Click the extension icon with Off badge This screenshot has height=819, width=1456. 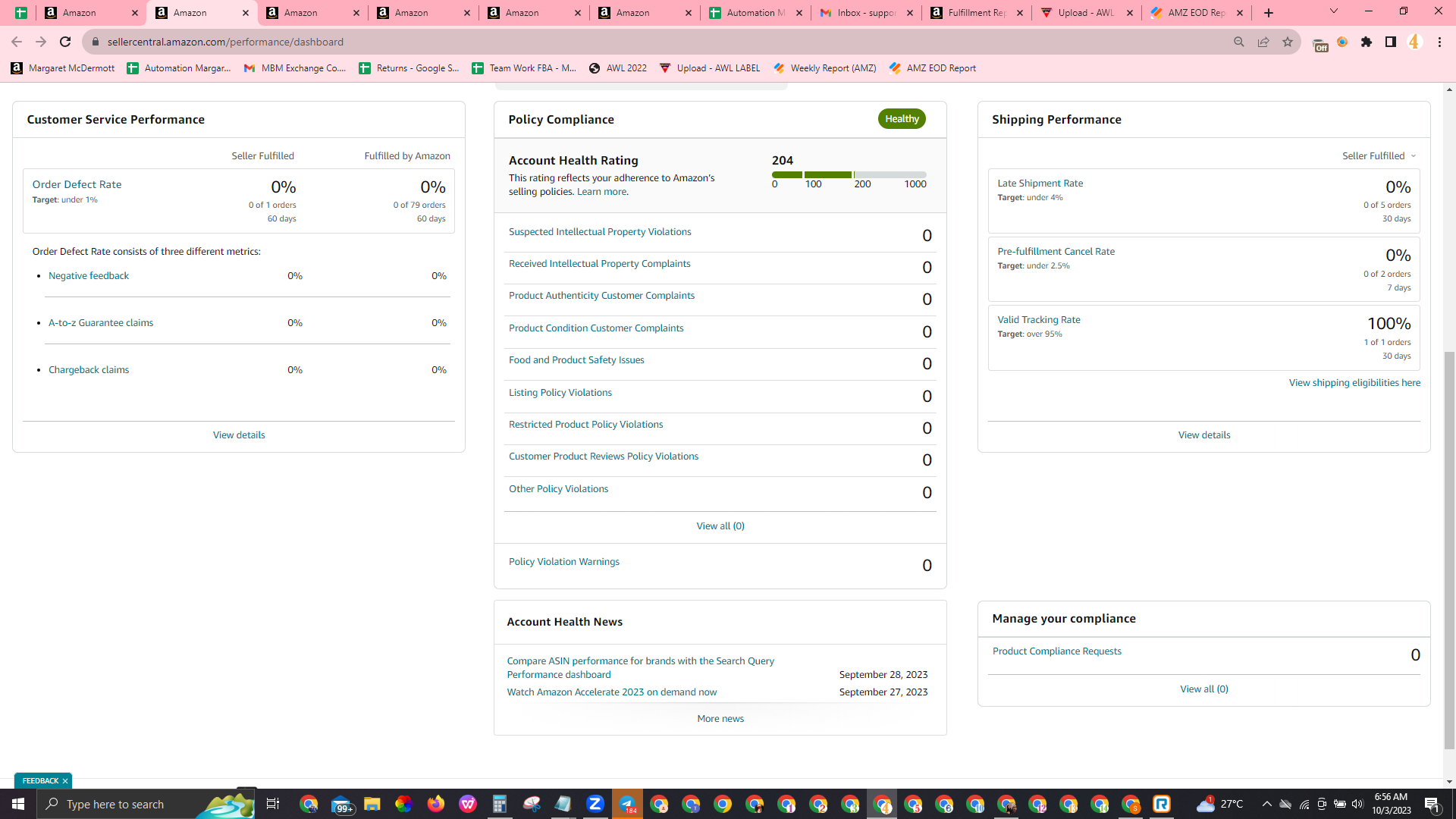[x=1319, y=44]
